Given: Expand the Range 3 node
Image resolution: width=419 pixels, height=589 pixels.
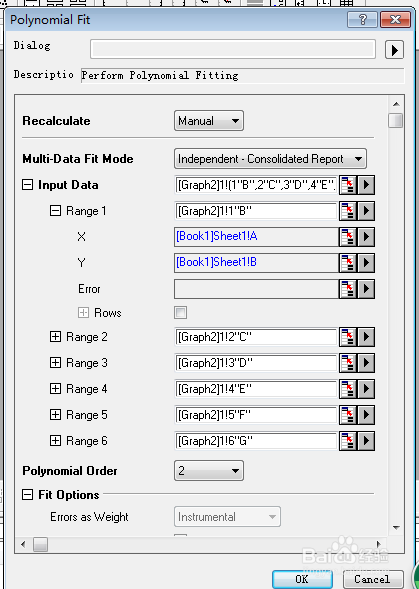Looking at the screenshot, I should (55, 362).
